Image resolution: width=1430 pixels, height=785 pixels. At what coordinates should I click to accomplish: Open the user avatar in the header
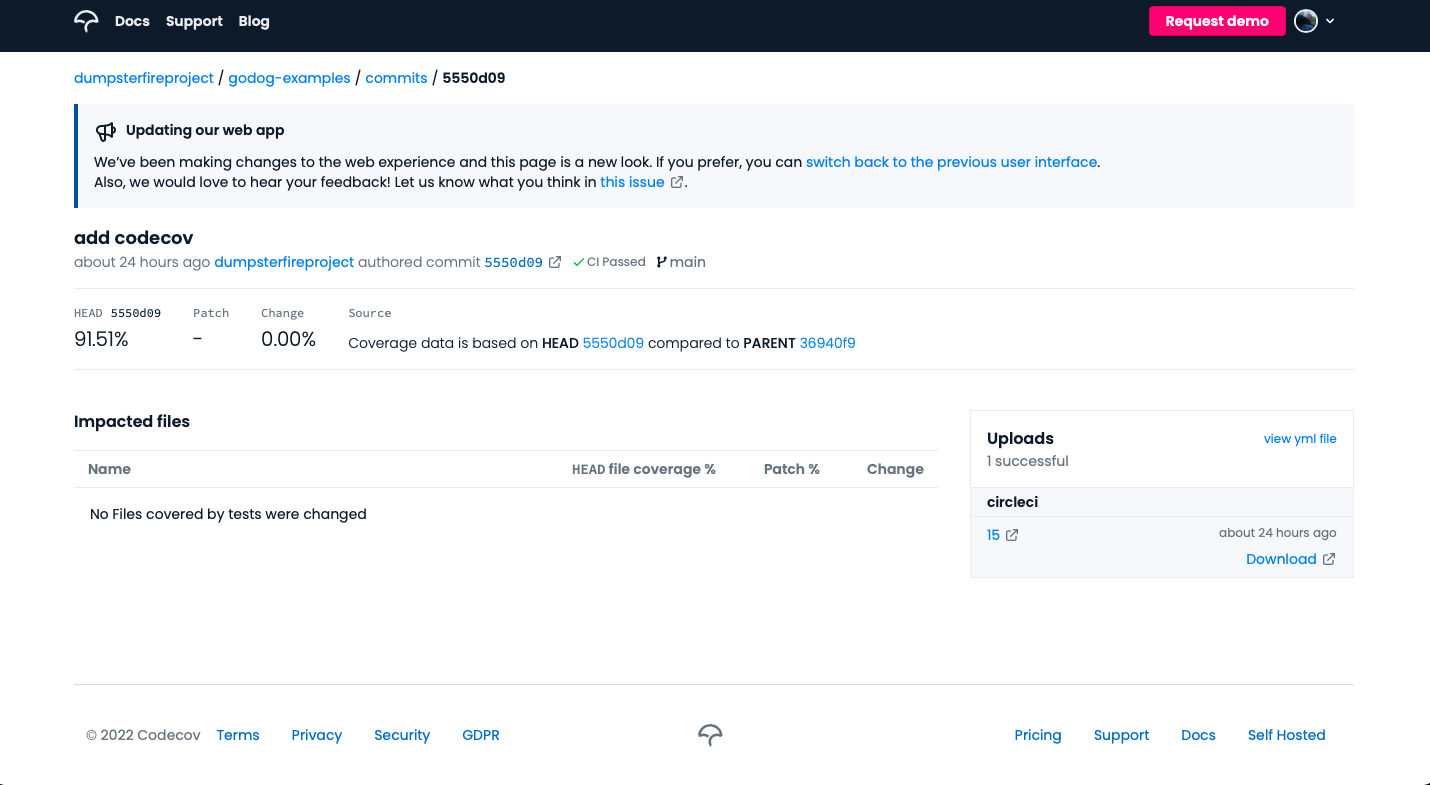[1306, 21]
